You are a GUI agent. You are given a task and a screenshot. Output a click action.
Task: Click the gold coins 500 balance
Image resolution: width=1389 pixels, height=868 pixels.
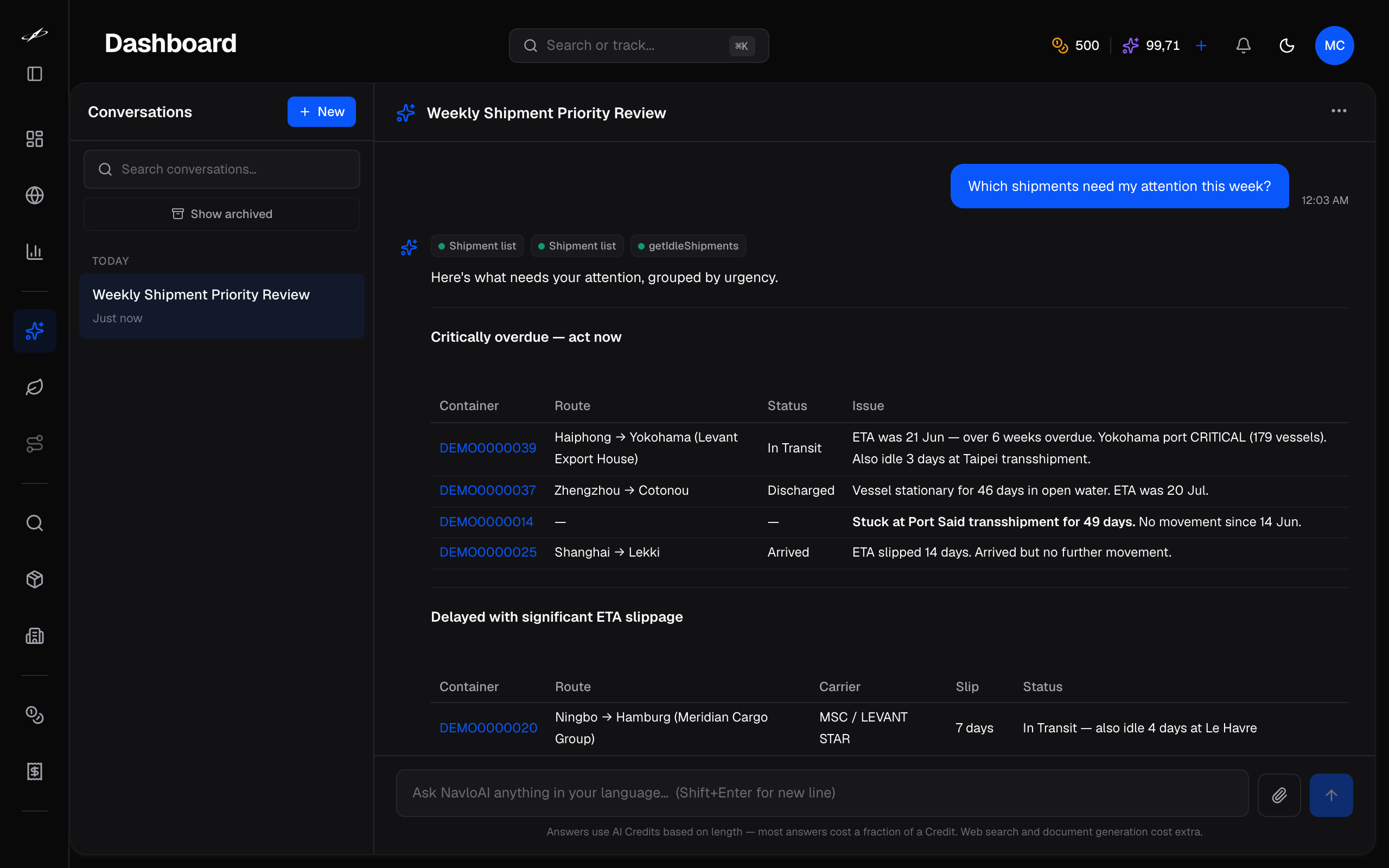click(1075, 46)
